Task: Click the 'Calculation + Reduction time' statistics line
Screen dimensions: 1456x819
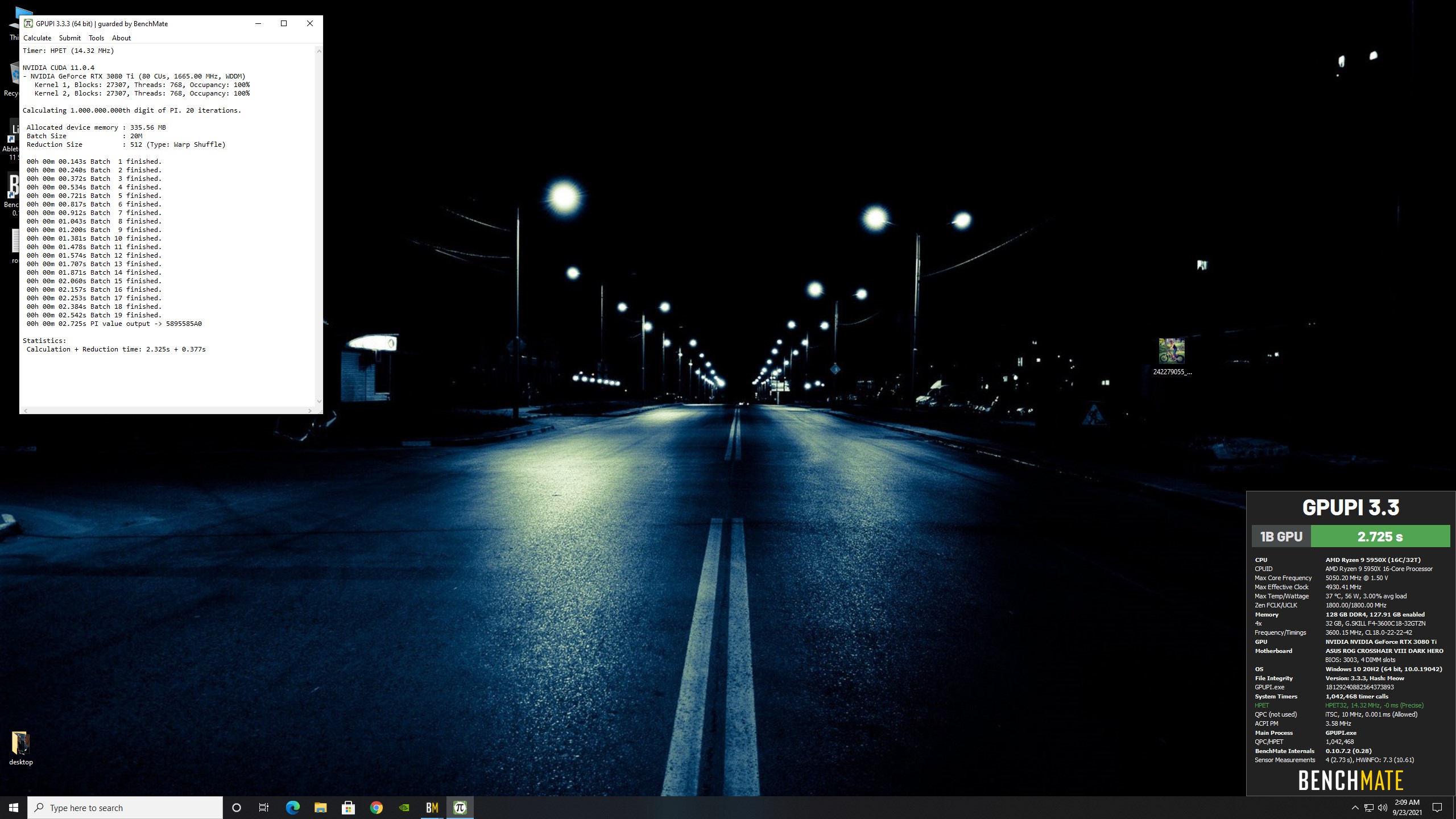Action: click(116, 349)
